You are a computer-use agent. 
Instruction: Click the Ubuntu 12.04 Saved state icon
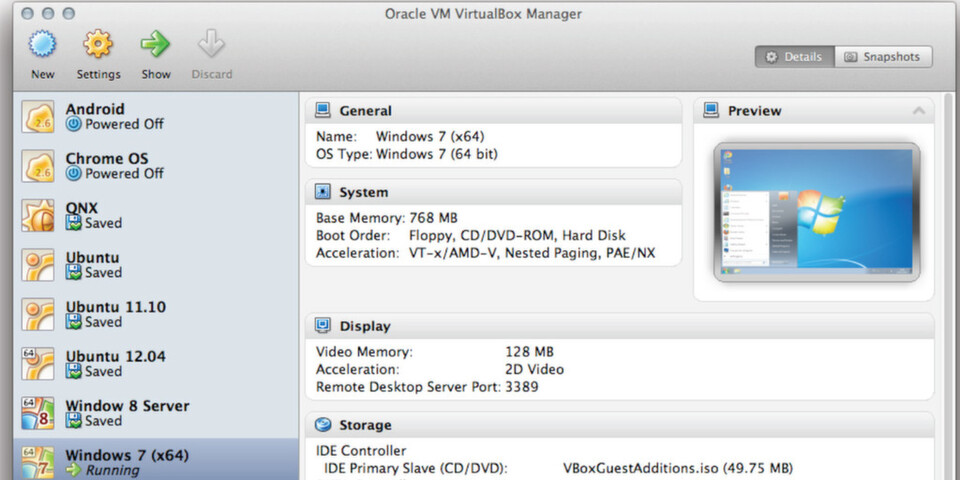[x=73, y=372]
